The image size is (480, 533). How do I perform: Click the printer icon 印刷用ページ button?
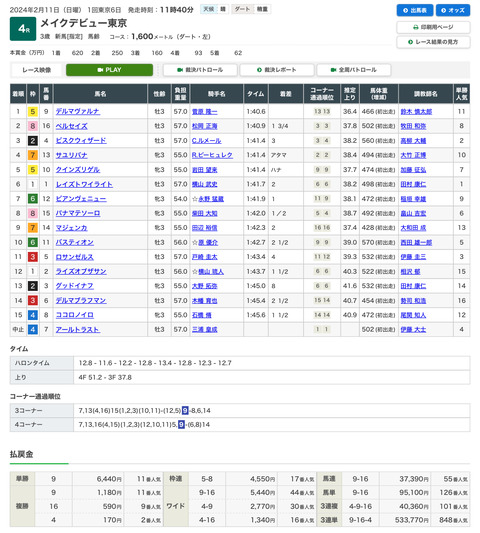coord(433,27)
